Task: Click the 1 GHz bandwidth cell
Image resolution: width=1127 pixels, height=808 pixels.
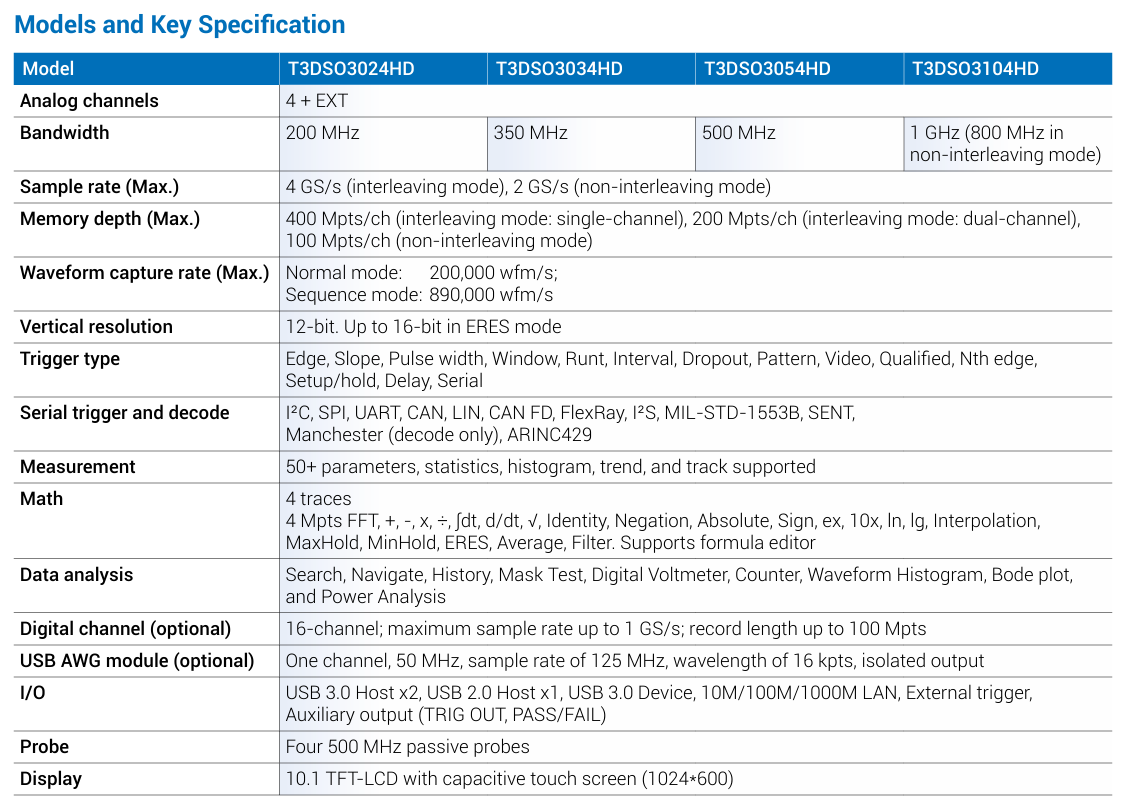Action: 1005,144
